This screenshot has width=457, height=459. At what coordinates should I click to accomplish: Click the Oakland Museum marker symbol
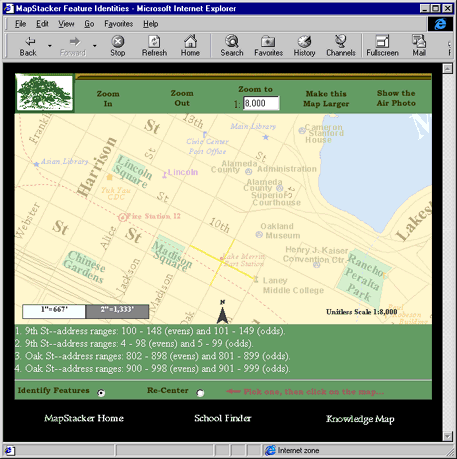pos(259,234)
